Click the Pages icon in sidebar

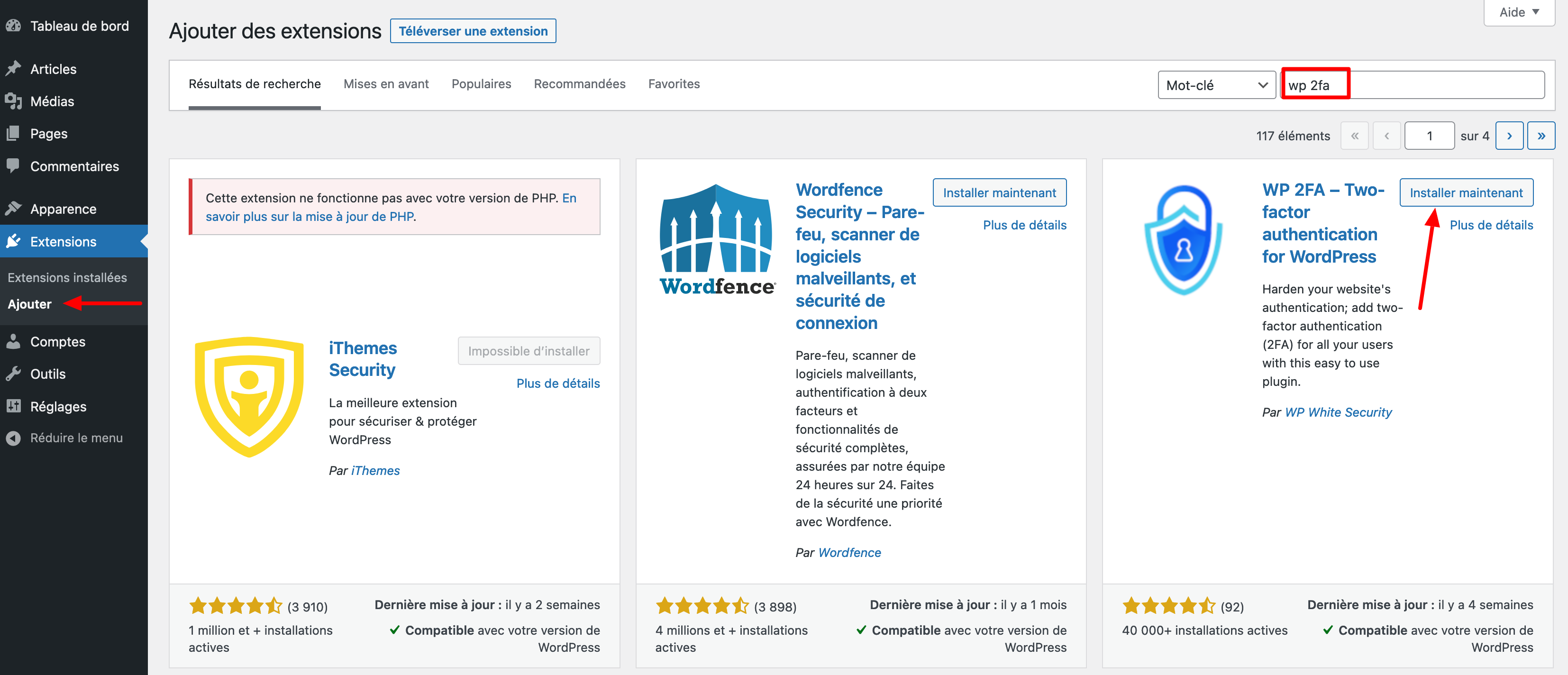pyautogui.click(x=13, y=133)
